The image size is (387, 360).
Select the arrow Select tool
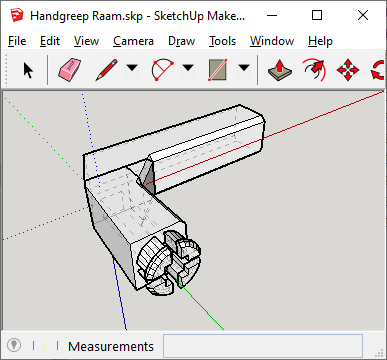click(28, 70)
